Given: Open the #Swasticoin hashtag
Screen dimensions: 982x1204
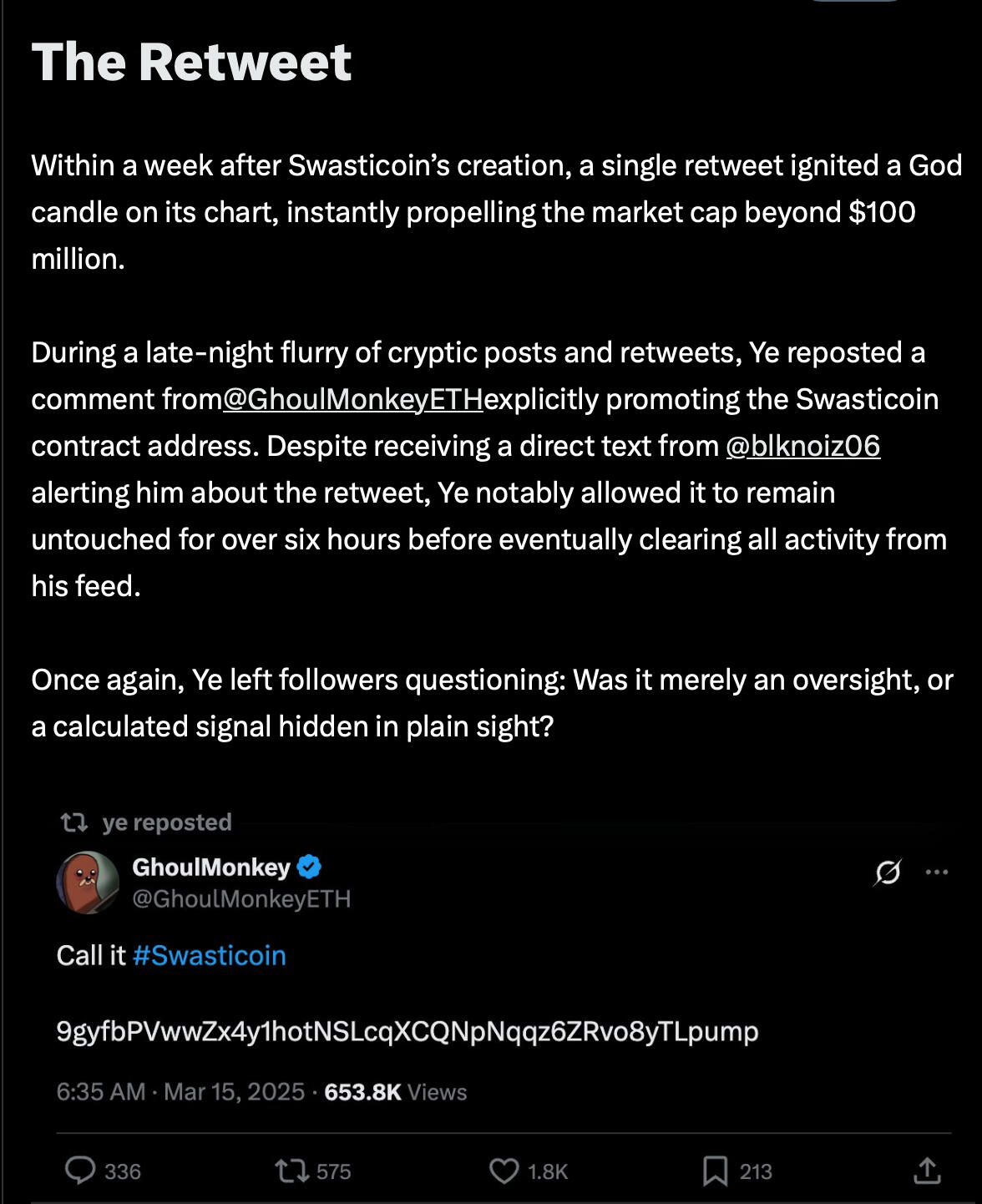Looking at the screenshot, I should pyautogui.click(x=209, y=955).
